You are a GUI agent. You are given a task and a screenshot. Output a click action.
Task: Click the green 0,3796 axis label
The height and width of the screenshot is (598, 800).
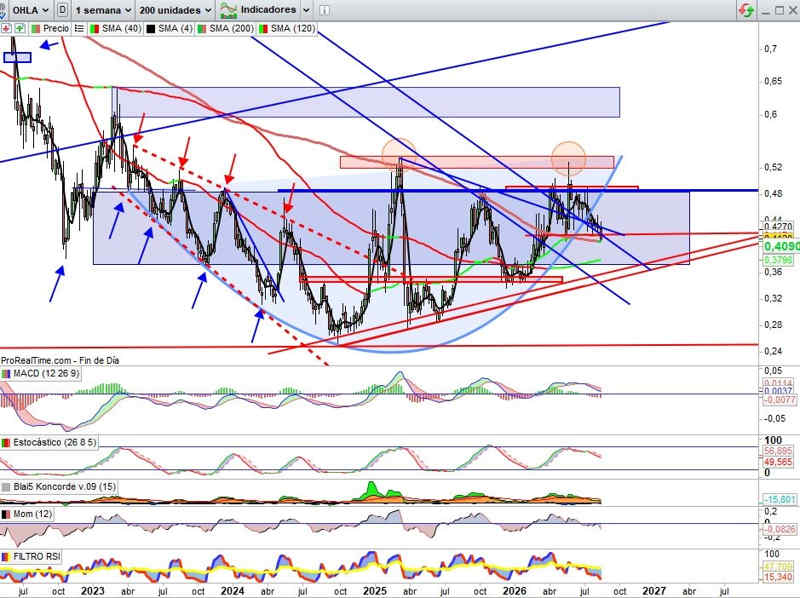778,260
